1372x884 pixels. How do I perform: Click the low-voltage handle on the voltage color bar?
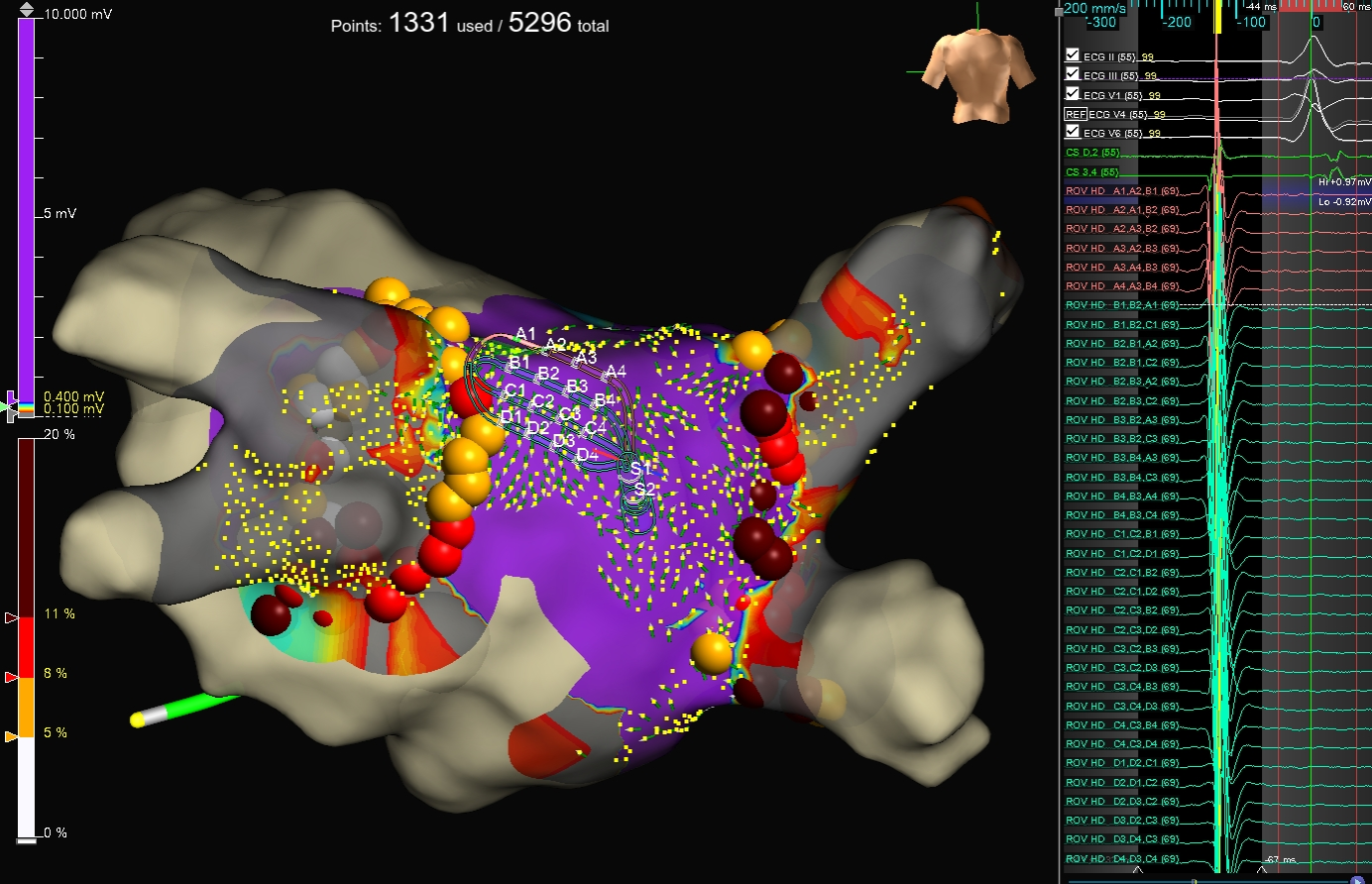pyautogui.click(x=11, y=406)
